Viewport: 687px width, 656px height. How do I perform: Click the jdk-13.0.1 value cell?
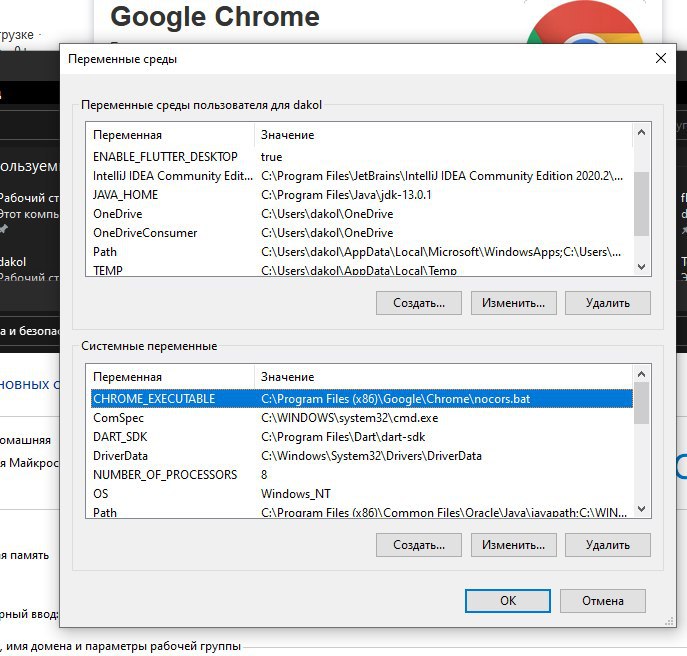point(346,195)
